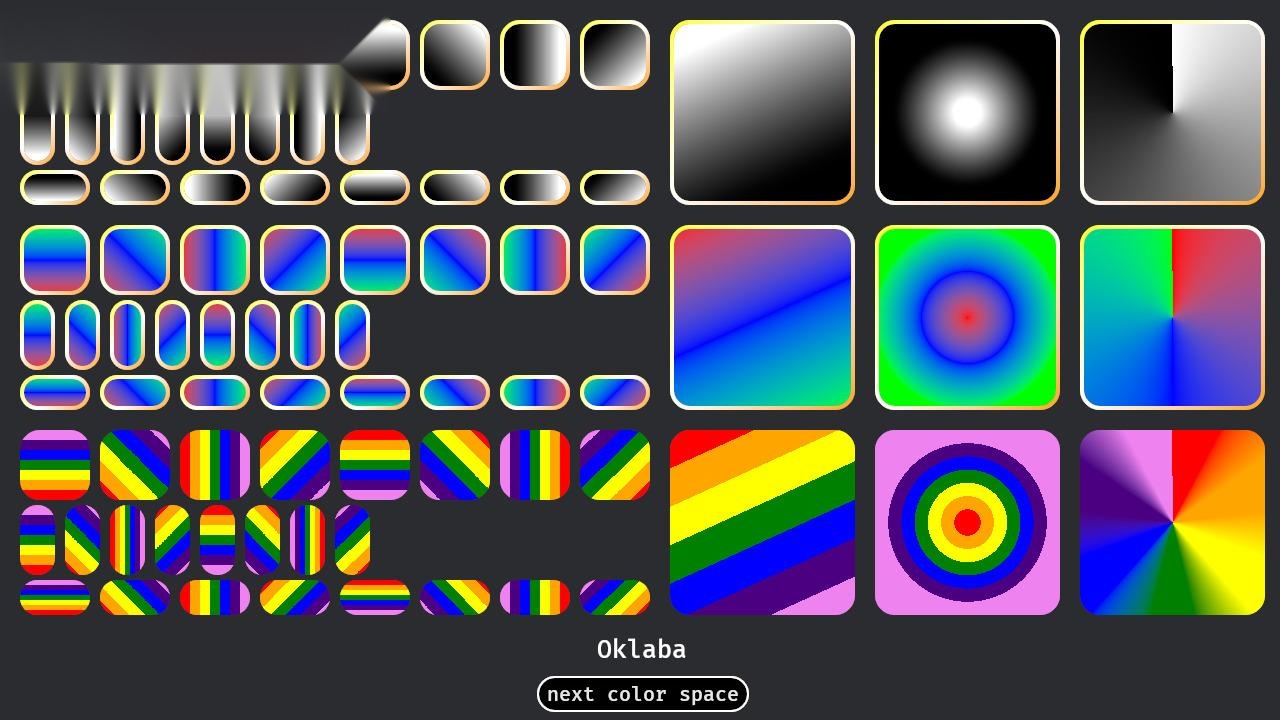Select the large rainbow concentric rings on pink
This screenshot has width=1280, height=720.
click(x=967, y=522)
